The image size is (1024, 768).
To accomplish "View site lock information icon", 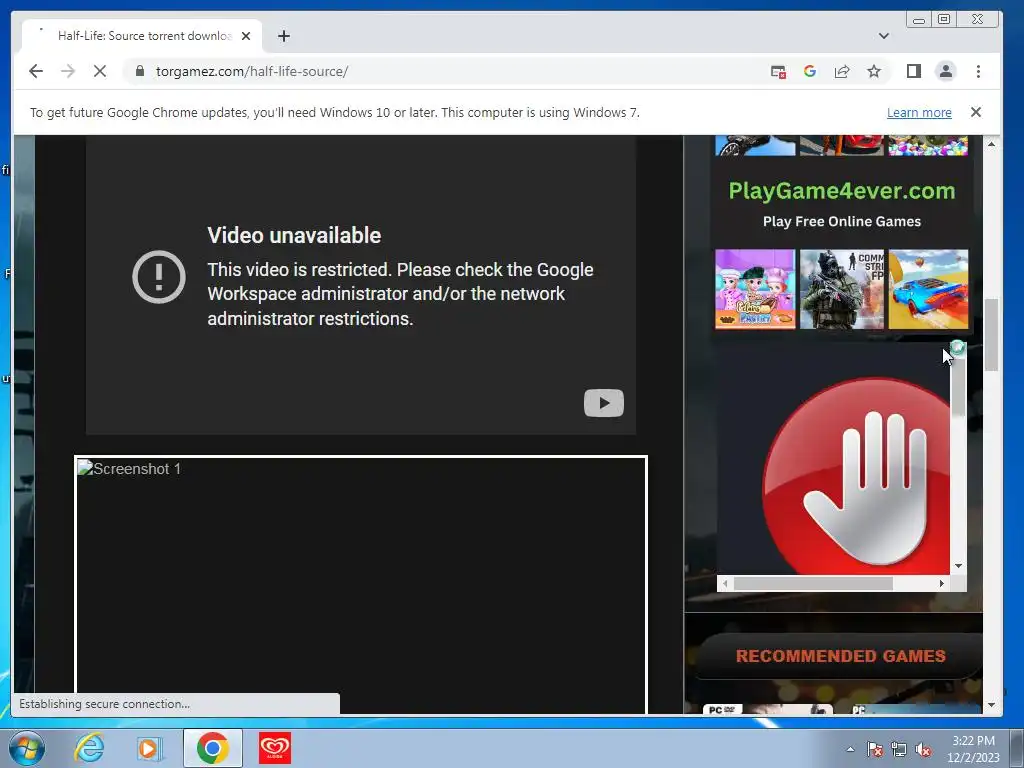I will (x=139, y=71).
